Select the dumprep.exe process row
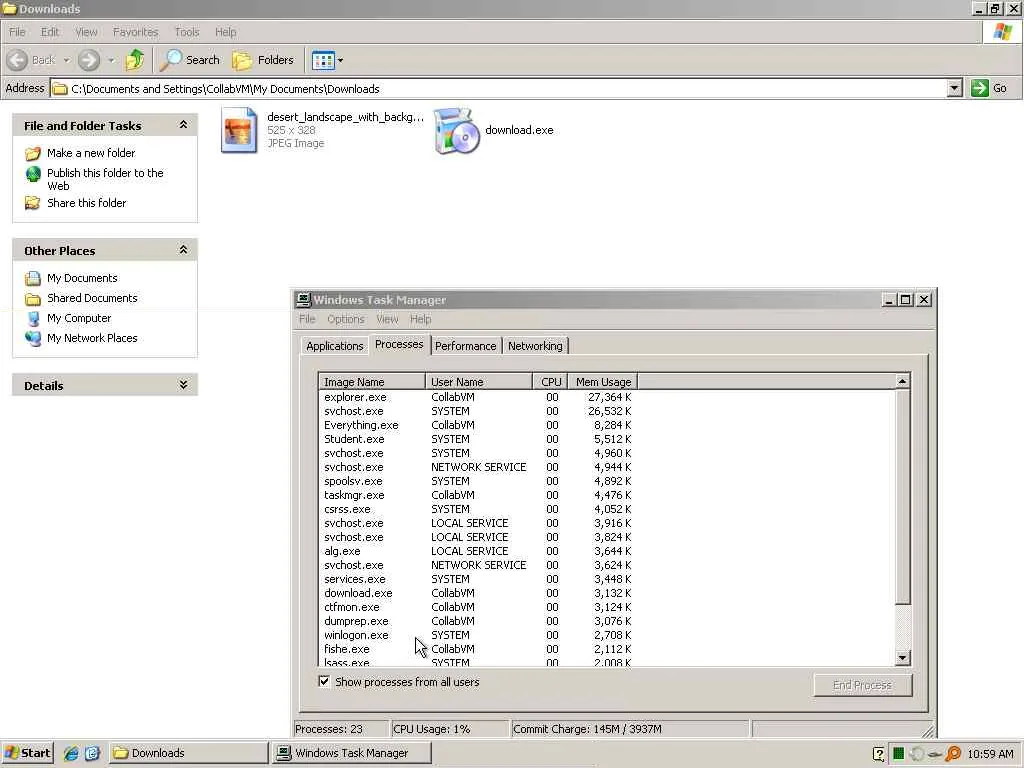This screenshot has height=768, width=1024. [x=607, y=621]
